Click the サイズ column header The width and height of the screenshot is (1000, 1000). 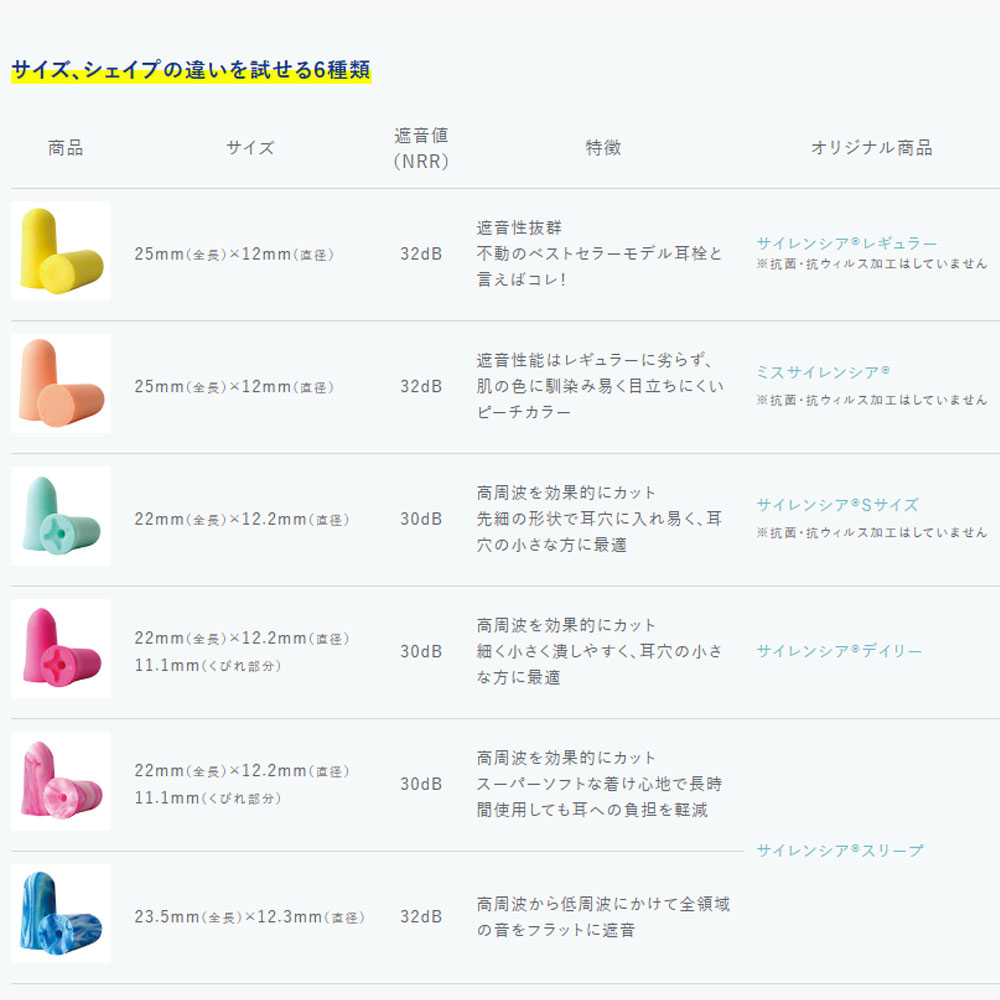pyautogui.click(x=250, y=148)
